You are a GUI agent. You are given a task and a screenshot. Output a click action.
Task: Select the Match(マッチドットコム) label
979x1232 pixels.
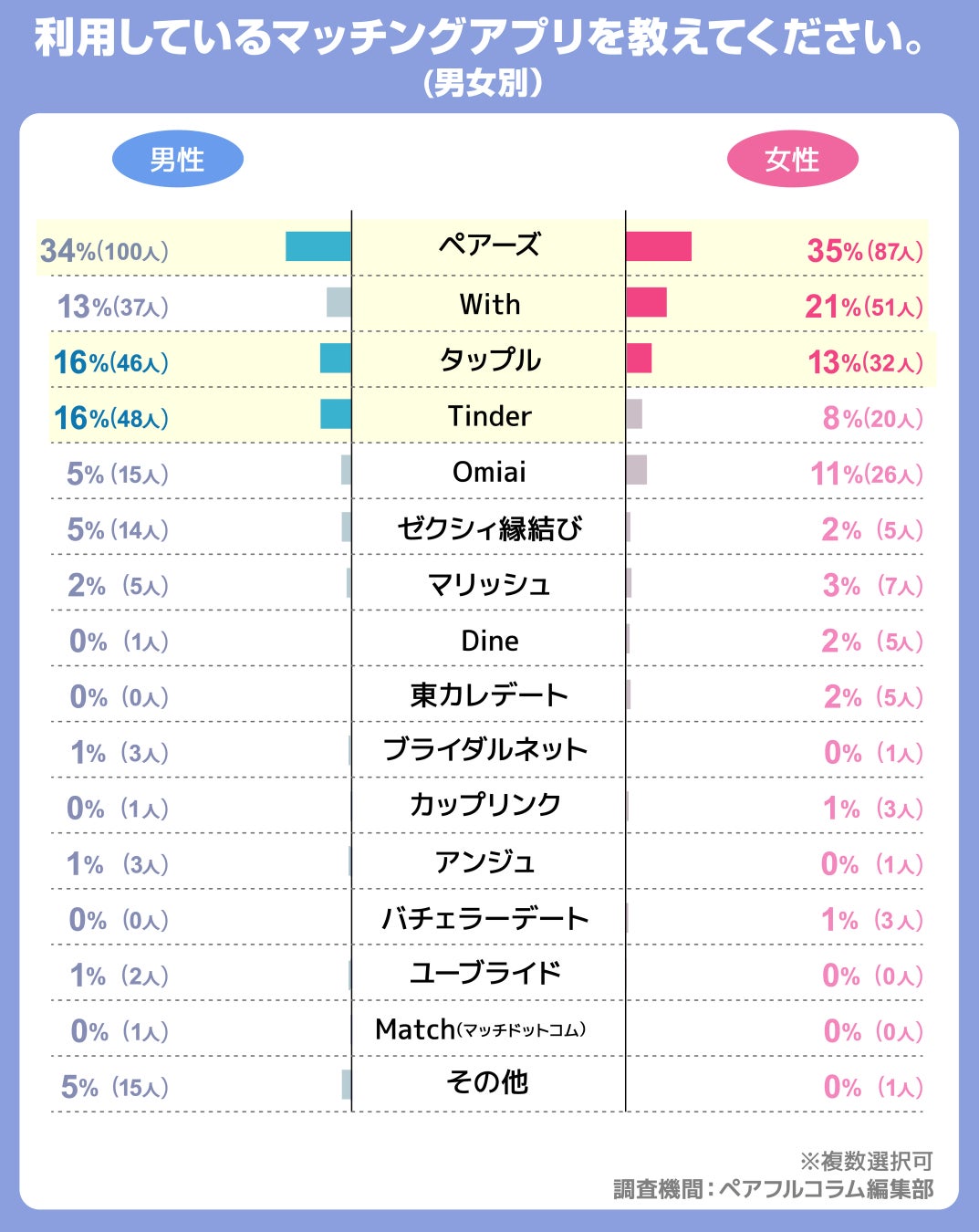[x=480, y=1030]
